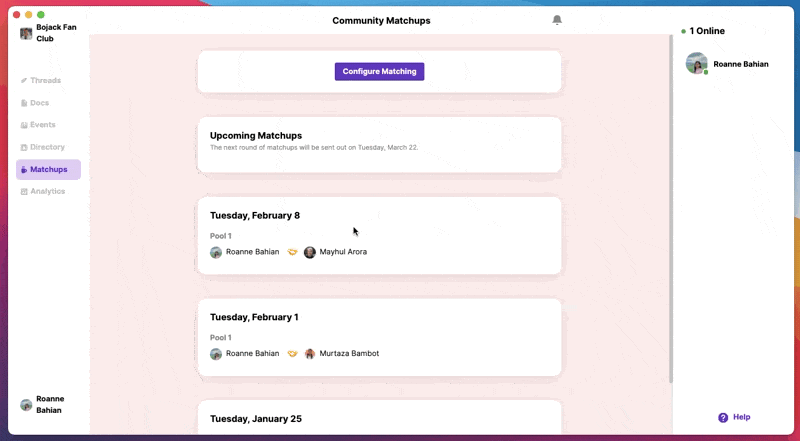The width and height of the screenshot is (800, 441).
Task: Click the Analytics chart icon in sidebar
Action: coord(23,191)
